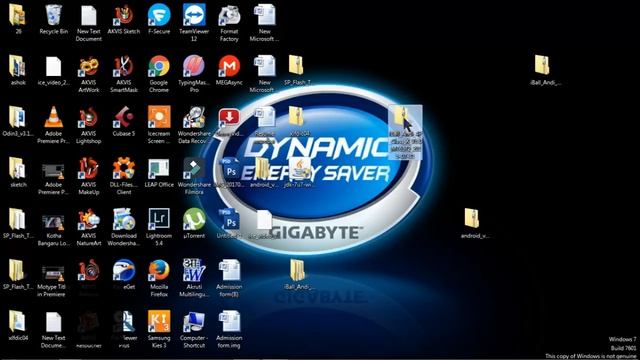Launch TeamViewer 12

click(x=194, y=16)
